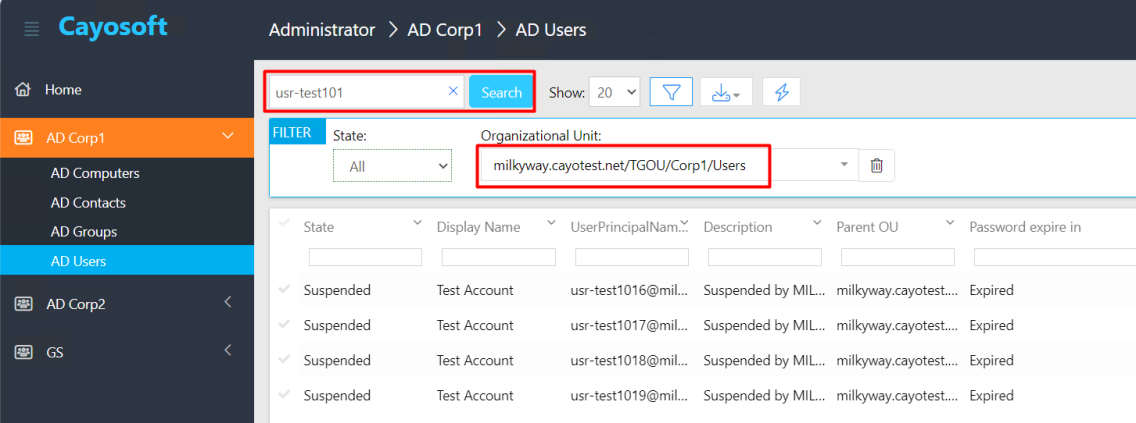
Task: Click the UserPrincipalName column filter field
Action: click(632, 257)
